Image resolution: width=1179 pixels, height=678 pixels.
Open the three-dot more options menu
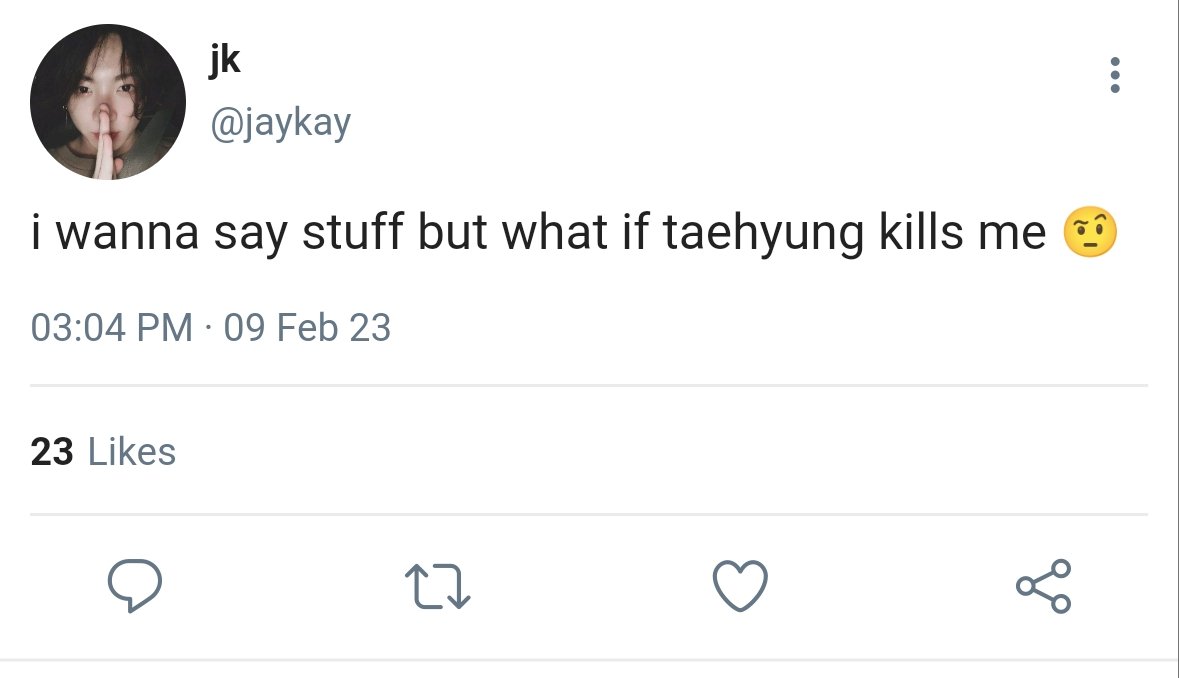(x=1114, y=75)
